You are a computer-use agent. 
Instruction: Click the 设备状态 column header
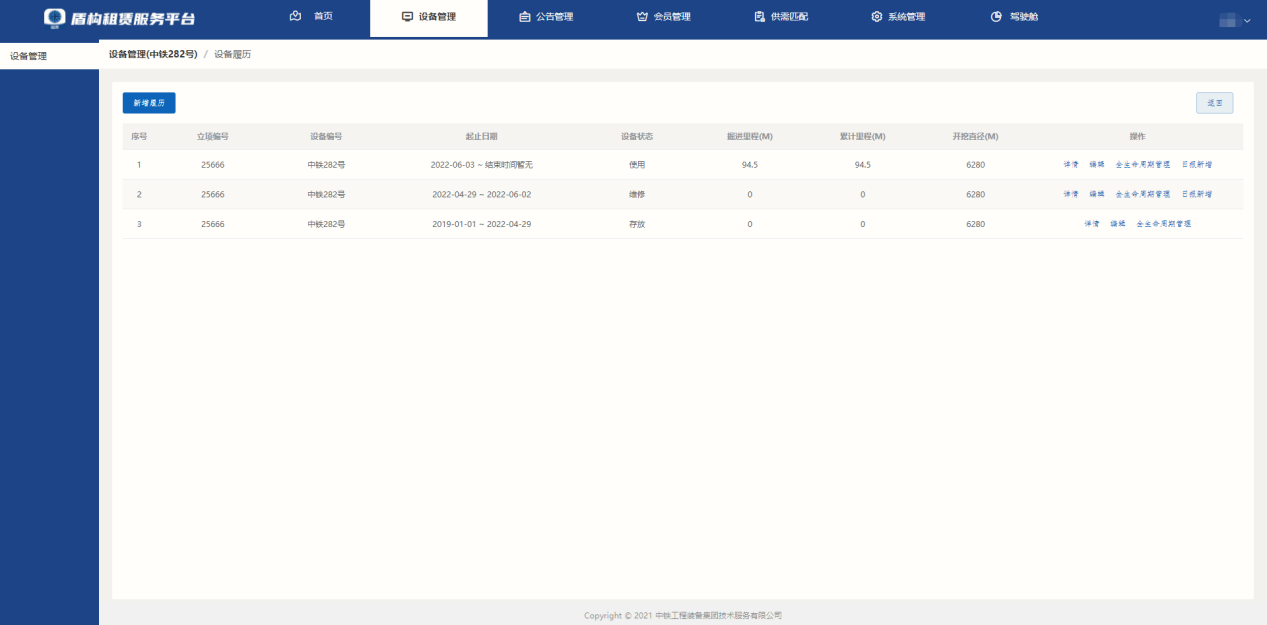(x=637, y=136)
